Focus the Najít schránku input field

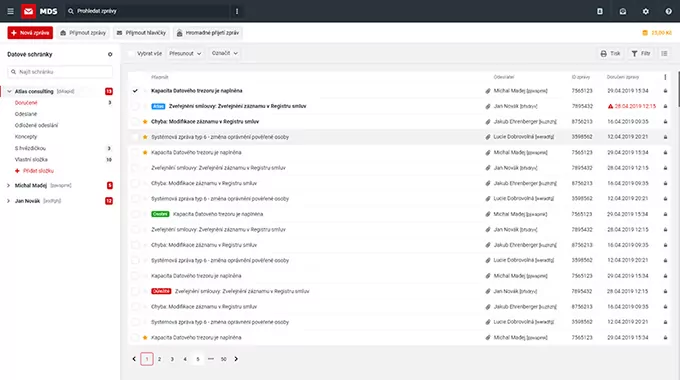[60, 72]
